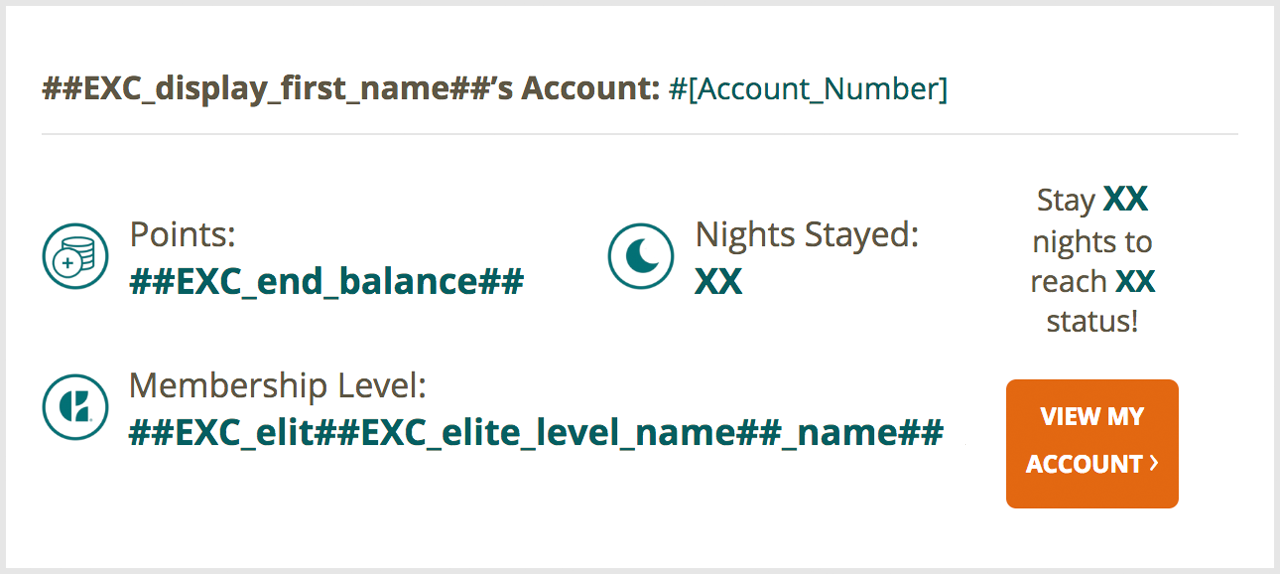1280x574 pixels.
Task: Select the ##EXC_end_balance## points value
Action: (x=326, y=282)
